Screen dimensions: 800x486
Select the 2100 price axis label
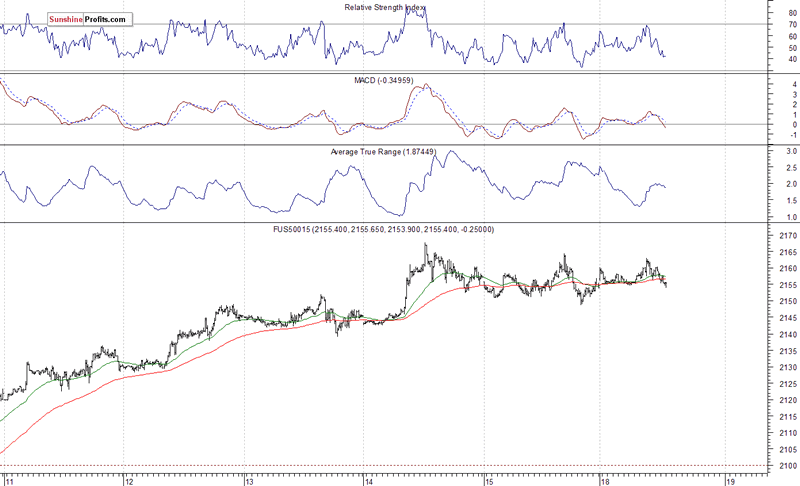pos(788,466)
